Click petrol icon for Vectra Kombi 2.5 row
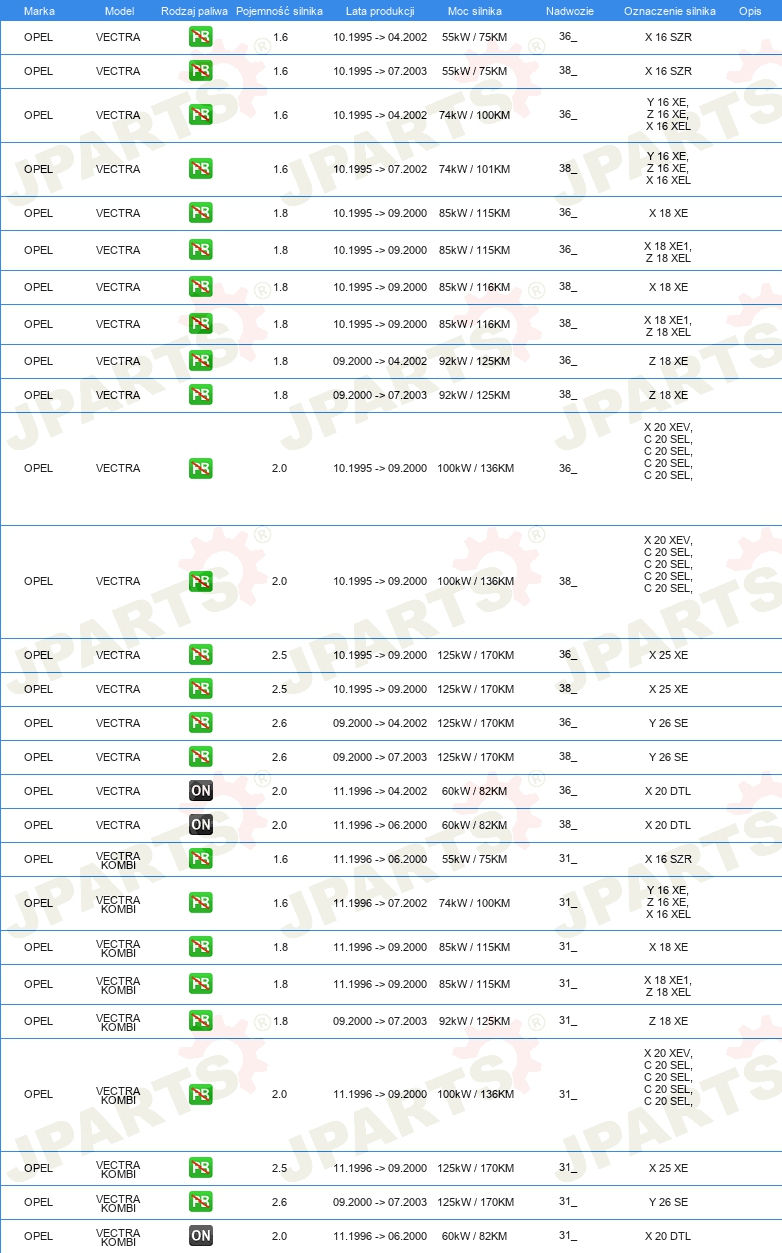The height and width of the screenshot is (1253, 782). click(200, 1168)
